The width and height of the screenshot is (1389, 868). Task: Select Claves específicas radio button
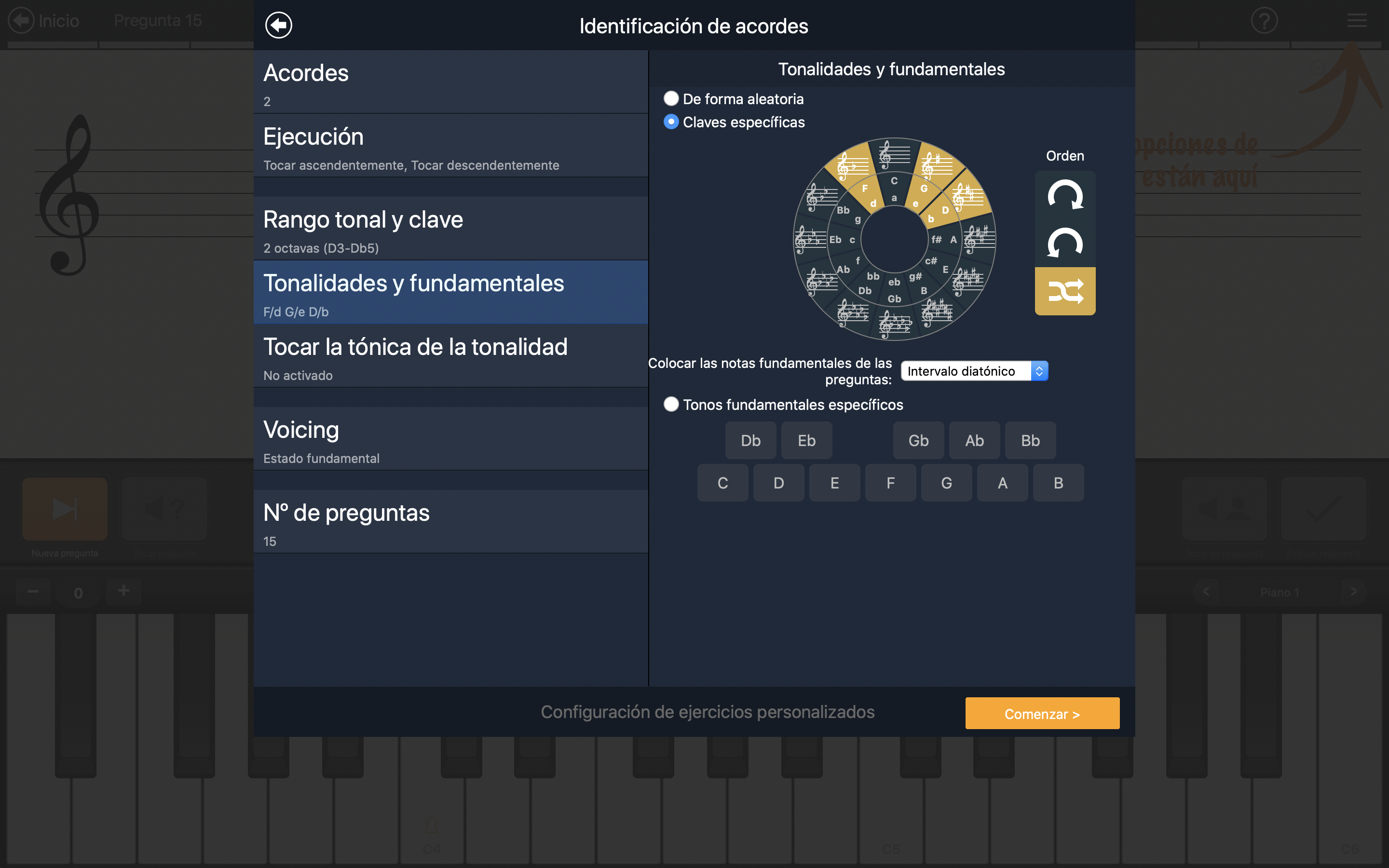[x=671, y=122]
